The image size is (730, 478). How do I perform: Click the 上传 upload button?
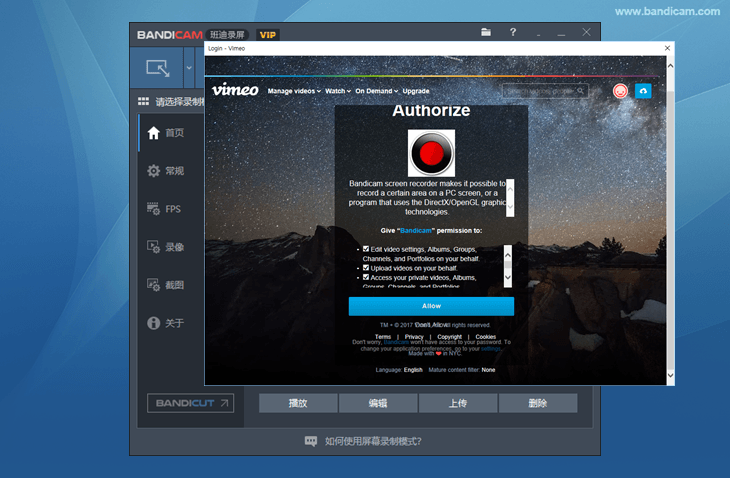click(x=458, y=403)
